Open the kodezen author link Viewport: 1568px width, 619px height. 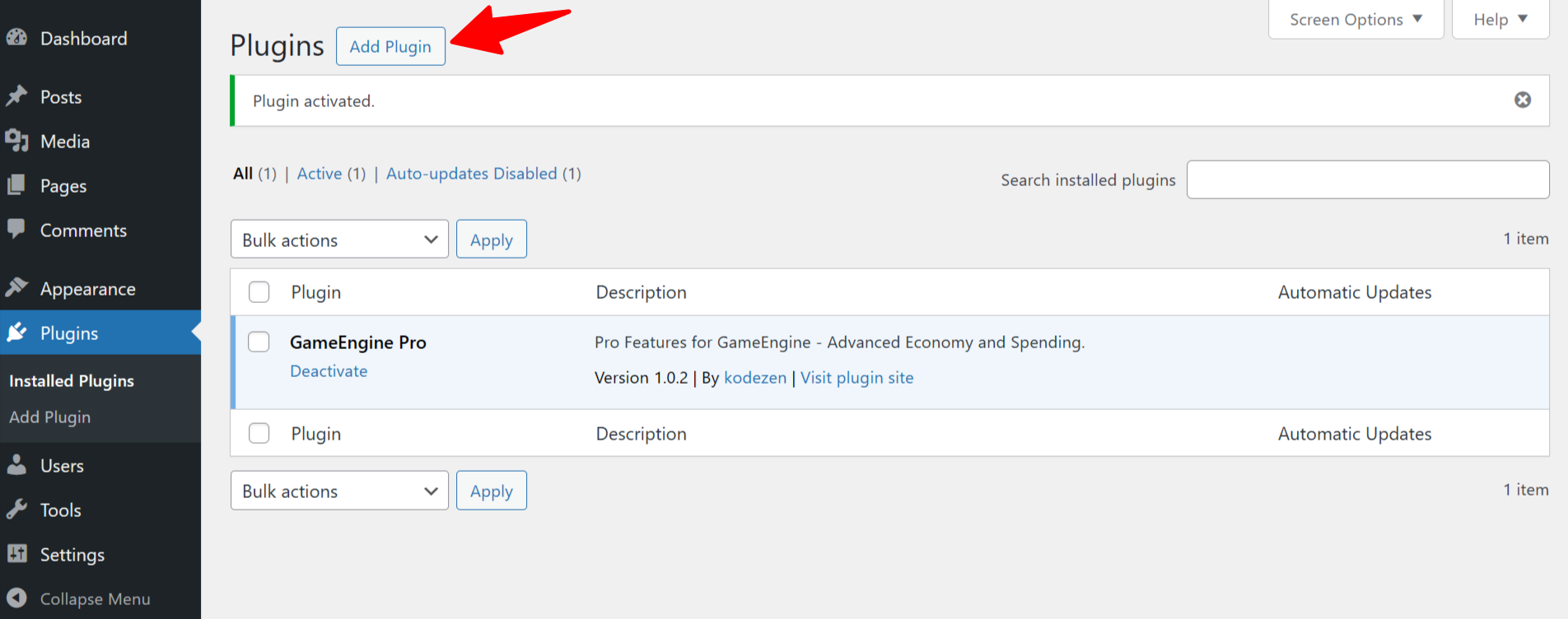755,378
